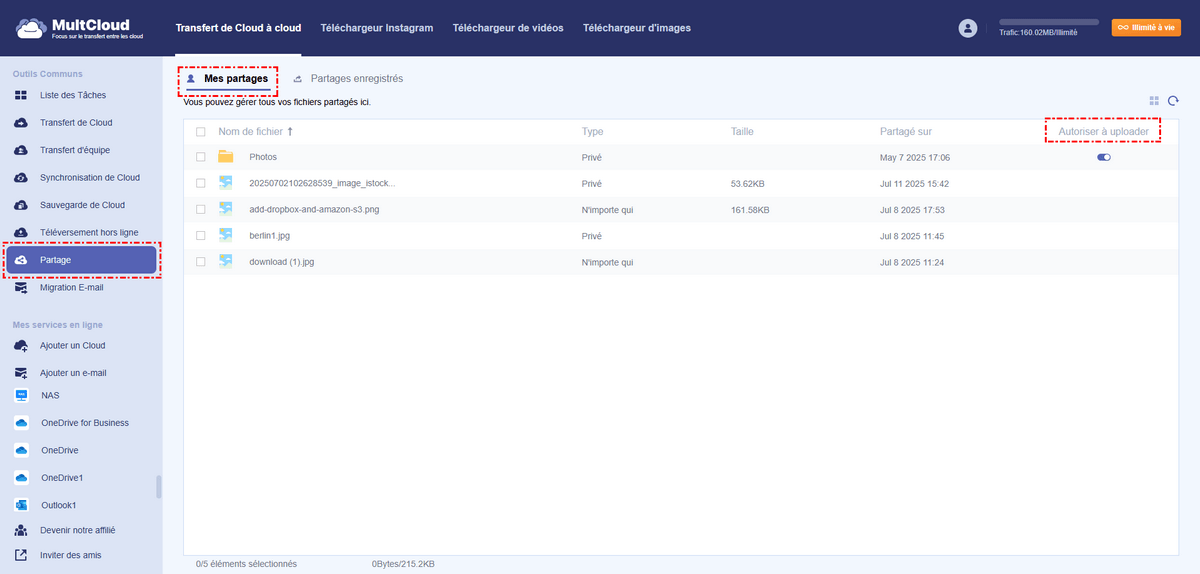The height and width of the screenshot is (574, 1200).
Task: Open Liste des Tâches in sidebar
Action: [x=72, y=95]
